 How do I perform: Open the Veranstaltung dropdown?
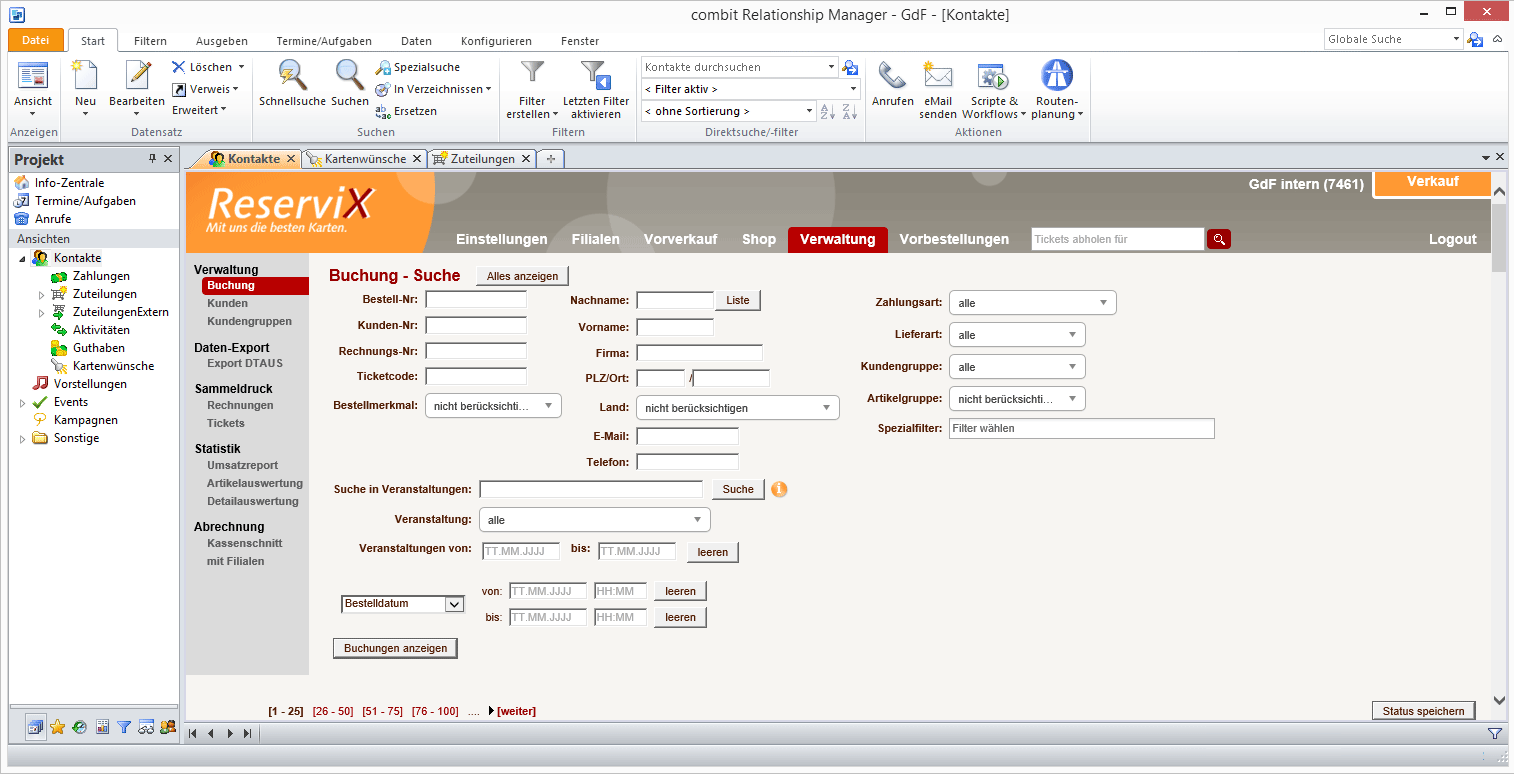pos(595,520)
